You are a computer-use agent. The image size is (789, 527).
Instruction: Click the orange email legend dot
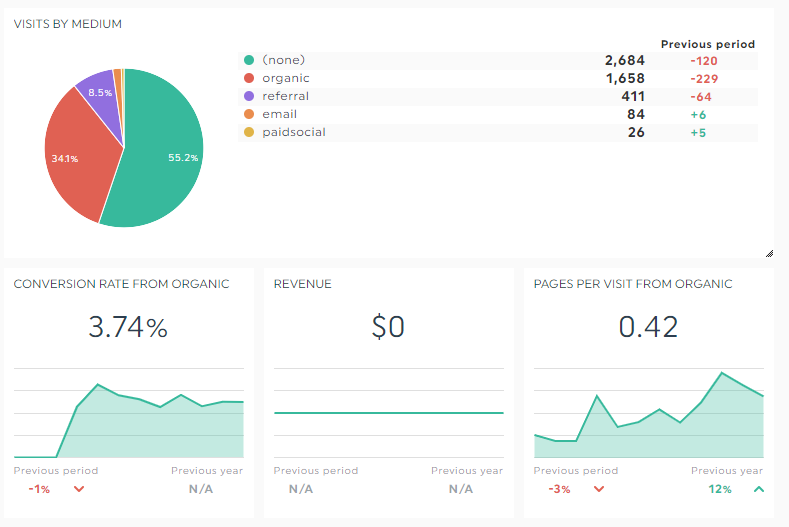249,114
